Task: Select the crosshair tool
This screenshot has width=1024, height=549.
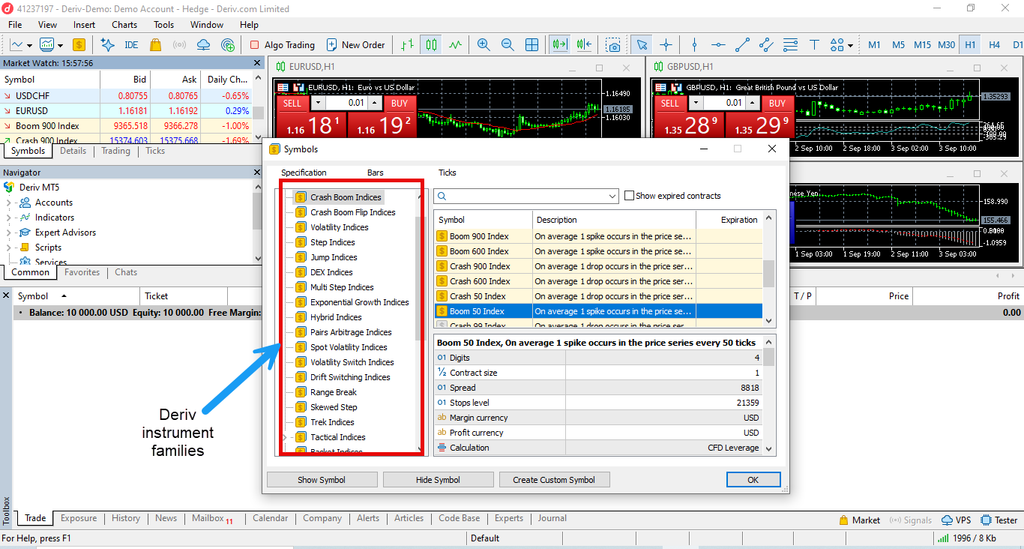Action: [x=665, y=45]
